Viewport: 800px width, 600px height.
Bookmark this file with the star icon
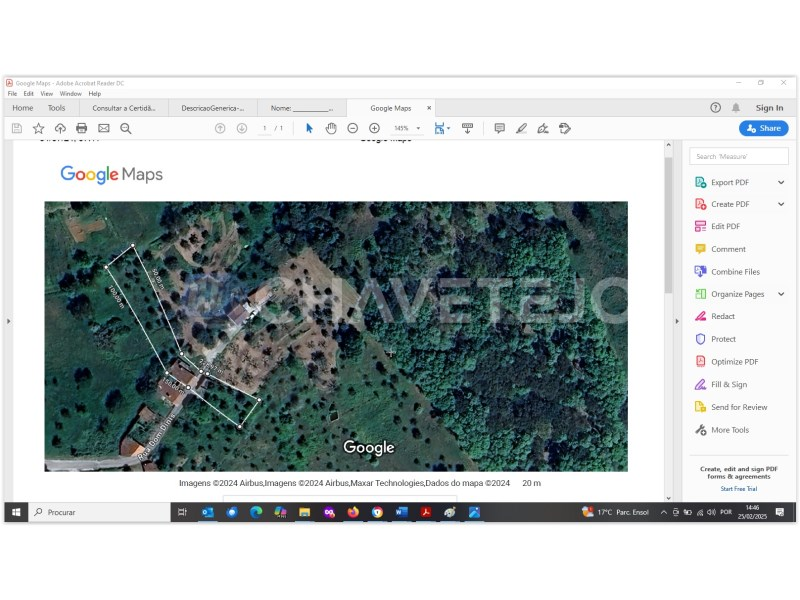tap(39, 128)
